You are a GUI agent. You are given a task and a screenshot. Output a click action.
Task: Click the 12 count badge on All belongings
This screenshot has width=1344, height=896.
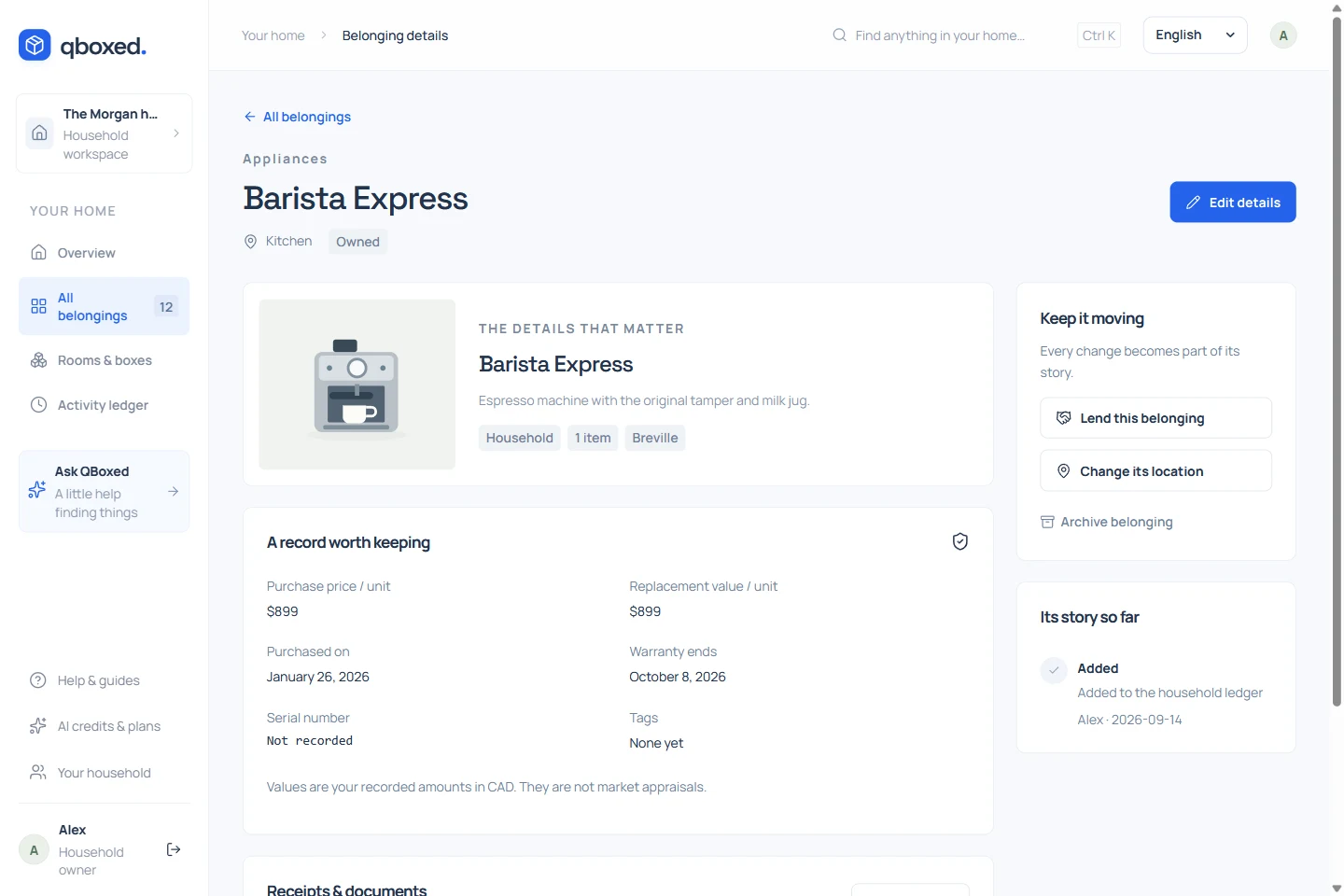point(166,306)
